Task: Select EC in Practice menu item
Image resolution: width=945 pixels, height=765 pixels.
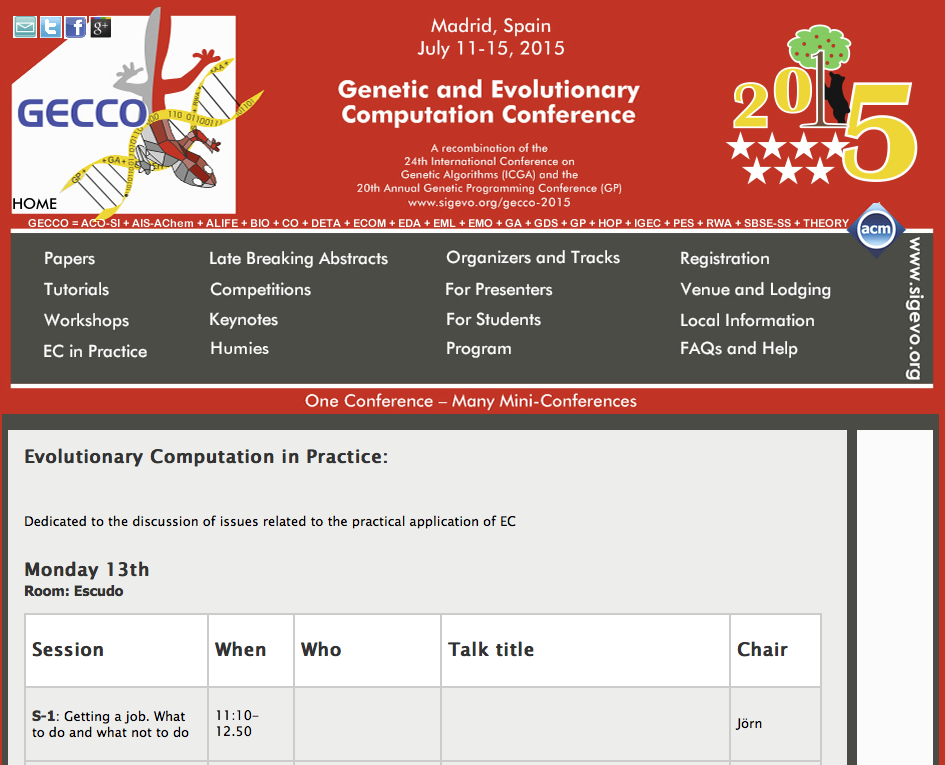Action: point(95,351)
